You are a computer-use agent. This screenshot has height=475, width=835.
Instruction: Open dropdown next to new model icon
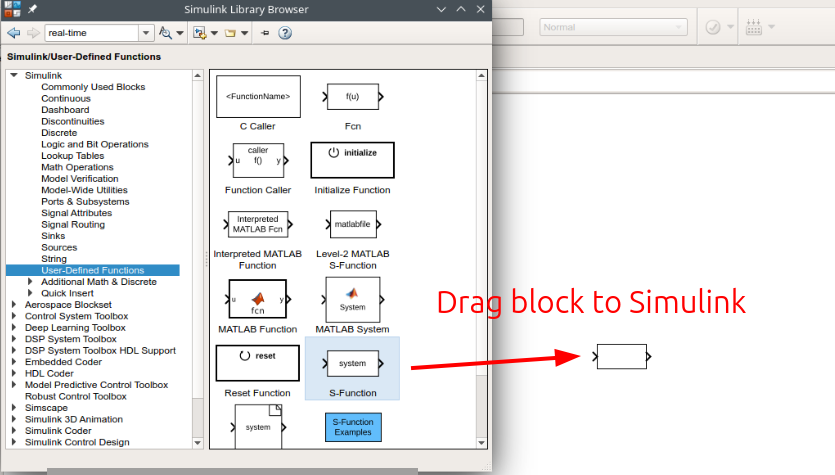click(214, 33)
